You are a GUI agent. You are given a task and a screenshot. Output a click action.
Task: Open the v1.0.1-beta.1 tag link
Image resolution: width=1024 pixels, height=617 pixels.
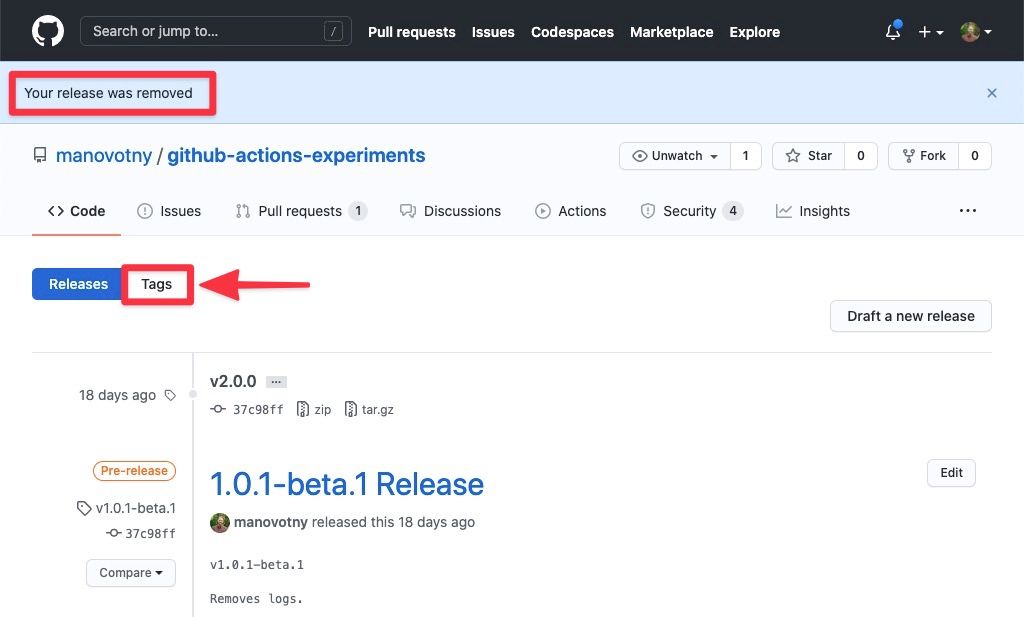tap(127, 508)
